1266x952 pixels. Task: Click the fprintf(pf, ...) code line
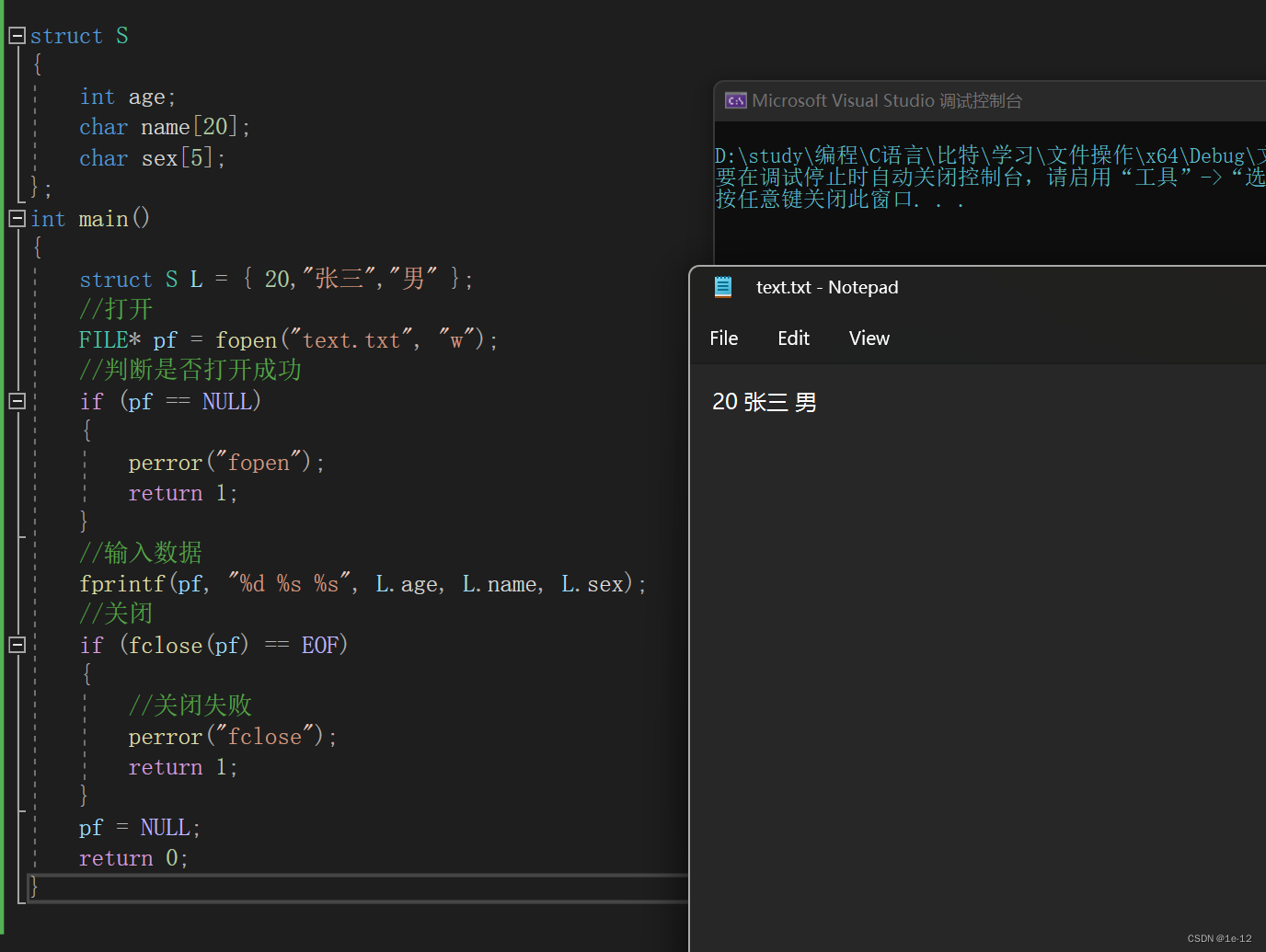pos(363,584)
